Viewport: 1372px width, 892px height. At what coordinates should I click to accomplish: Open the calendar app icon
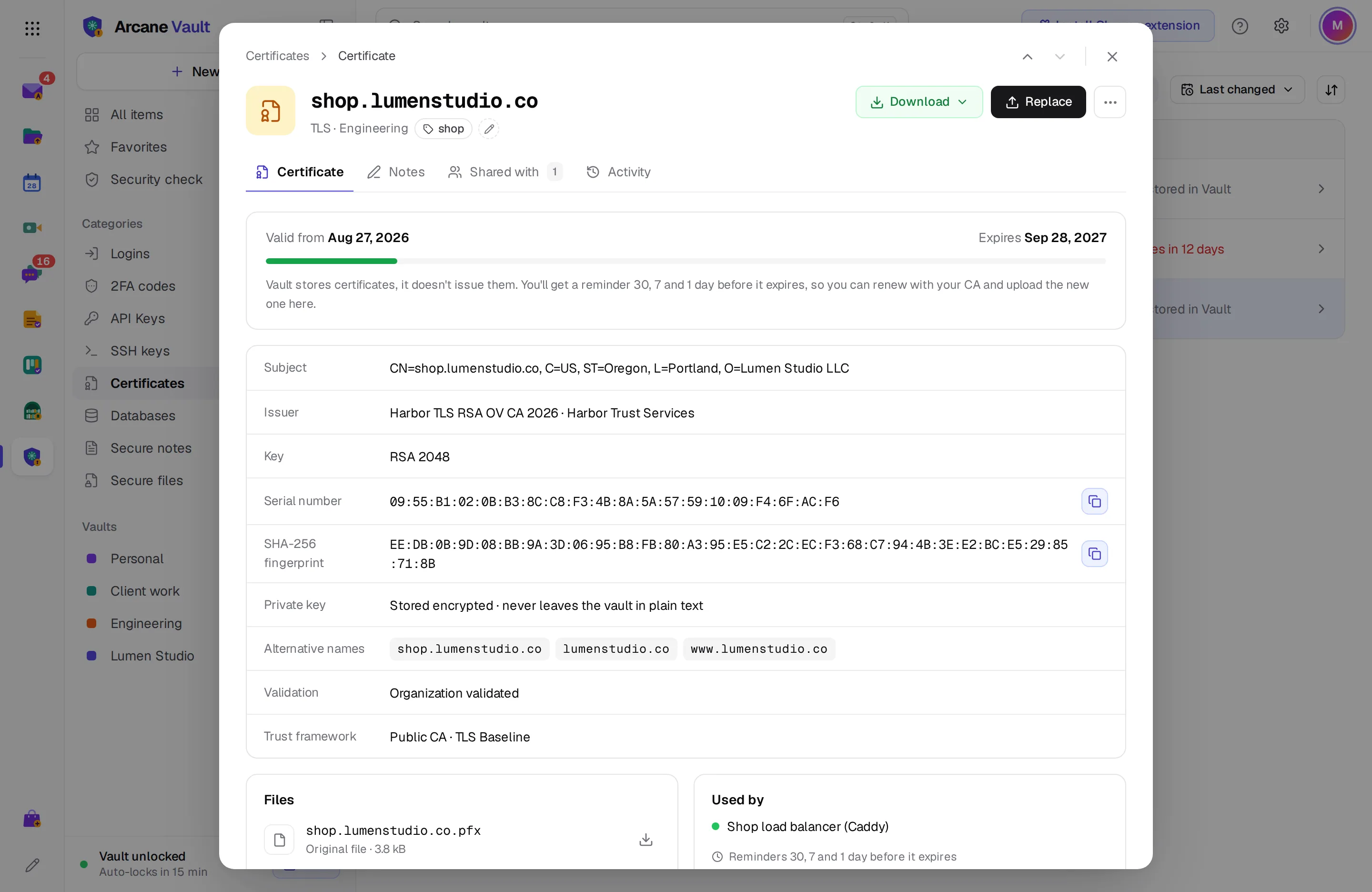pos(32,183)
